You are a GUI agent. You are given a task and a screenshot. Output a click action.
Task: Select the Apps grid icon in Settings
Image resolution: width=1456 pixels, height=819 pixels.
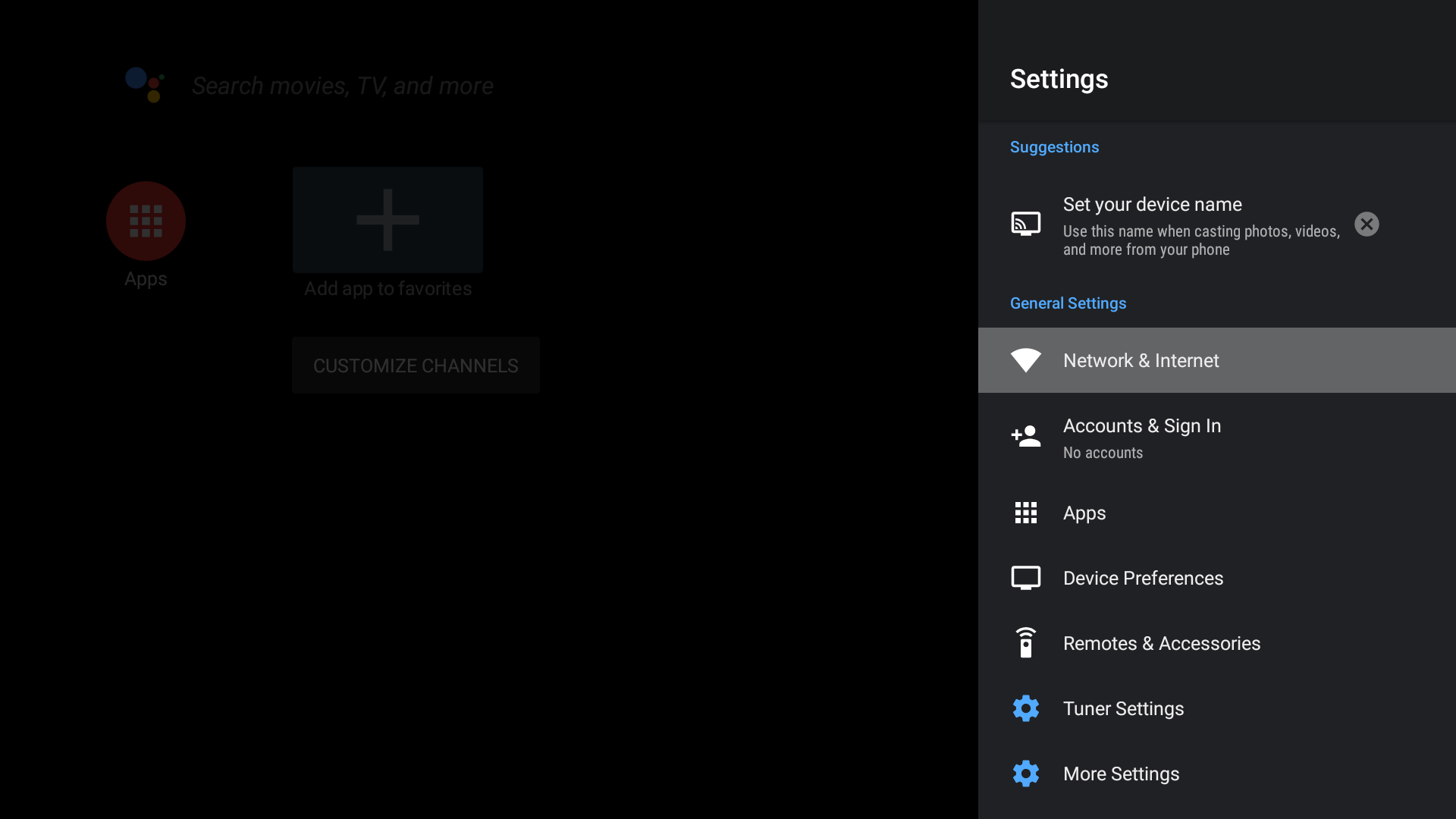1025,513
